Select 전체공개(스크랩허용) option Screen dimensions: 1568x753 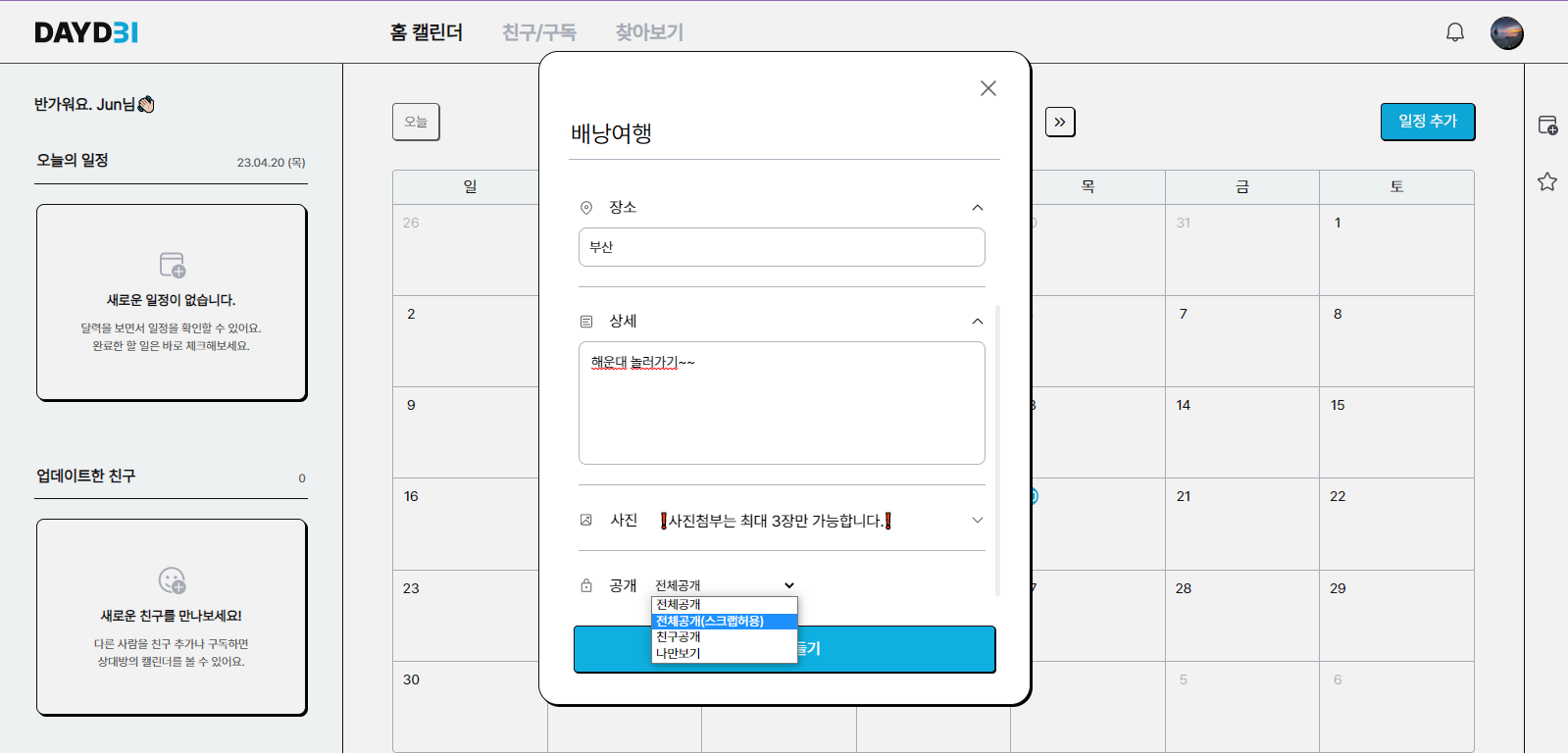[725, 621]
